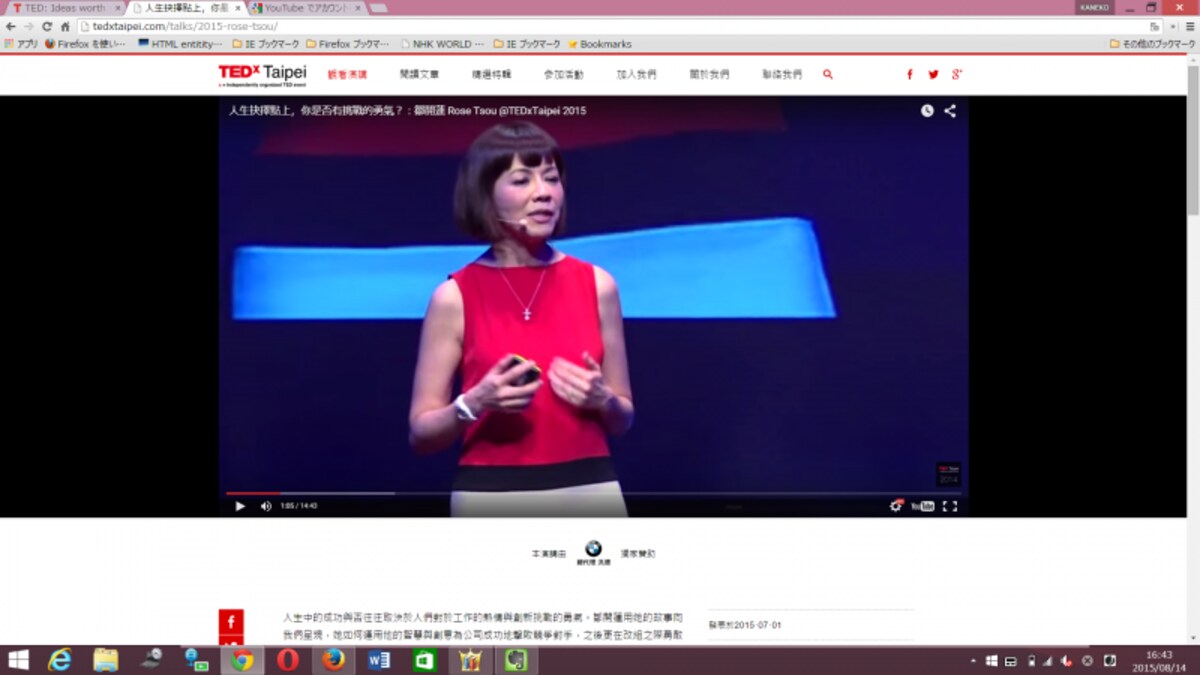
Task: Click the share icon in video player
Action: (950, 111)
